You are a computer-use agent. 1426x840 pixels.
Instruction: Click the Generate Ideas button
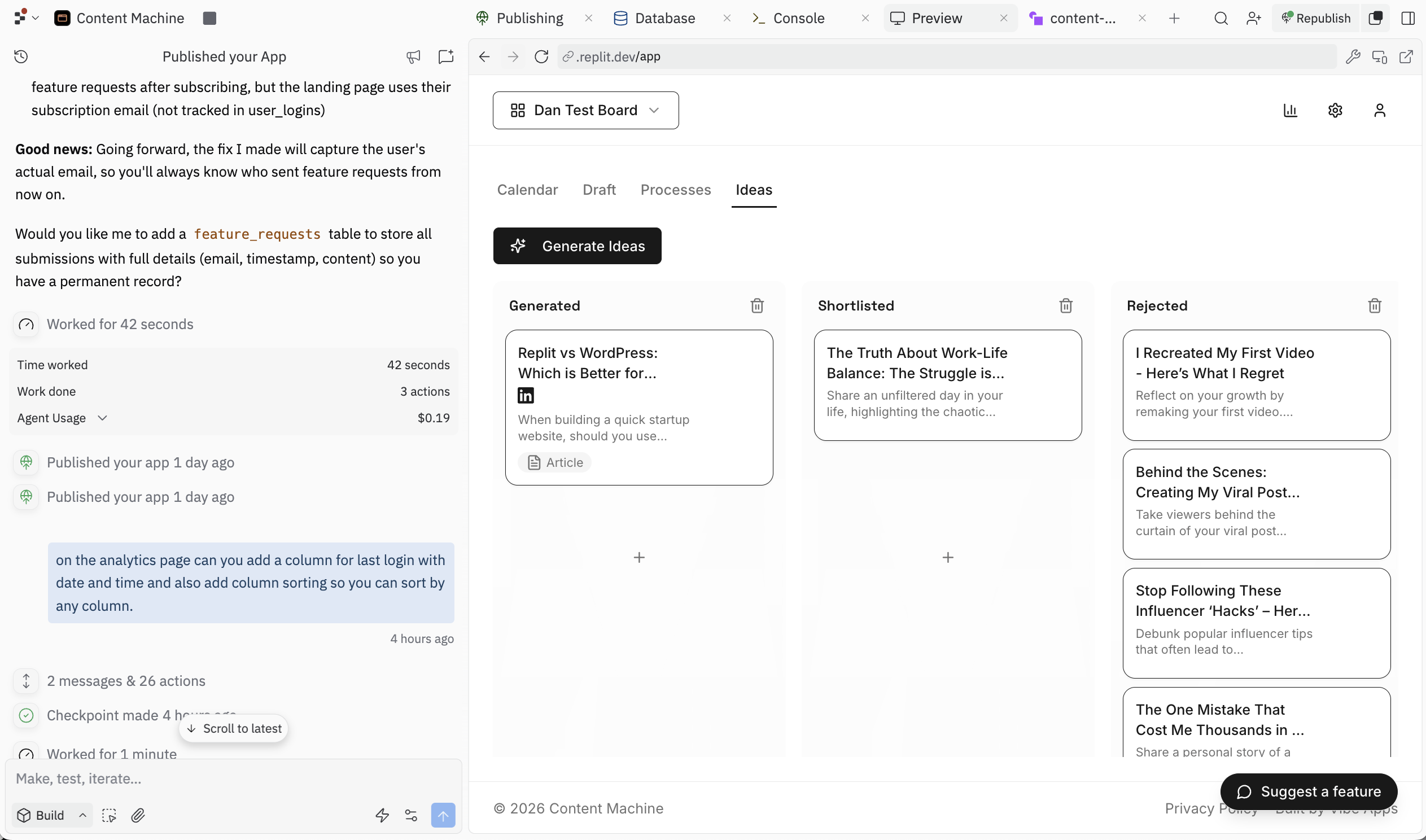pyautogui.click(x=576, y=246)
